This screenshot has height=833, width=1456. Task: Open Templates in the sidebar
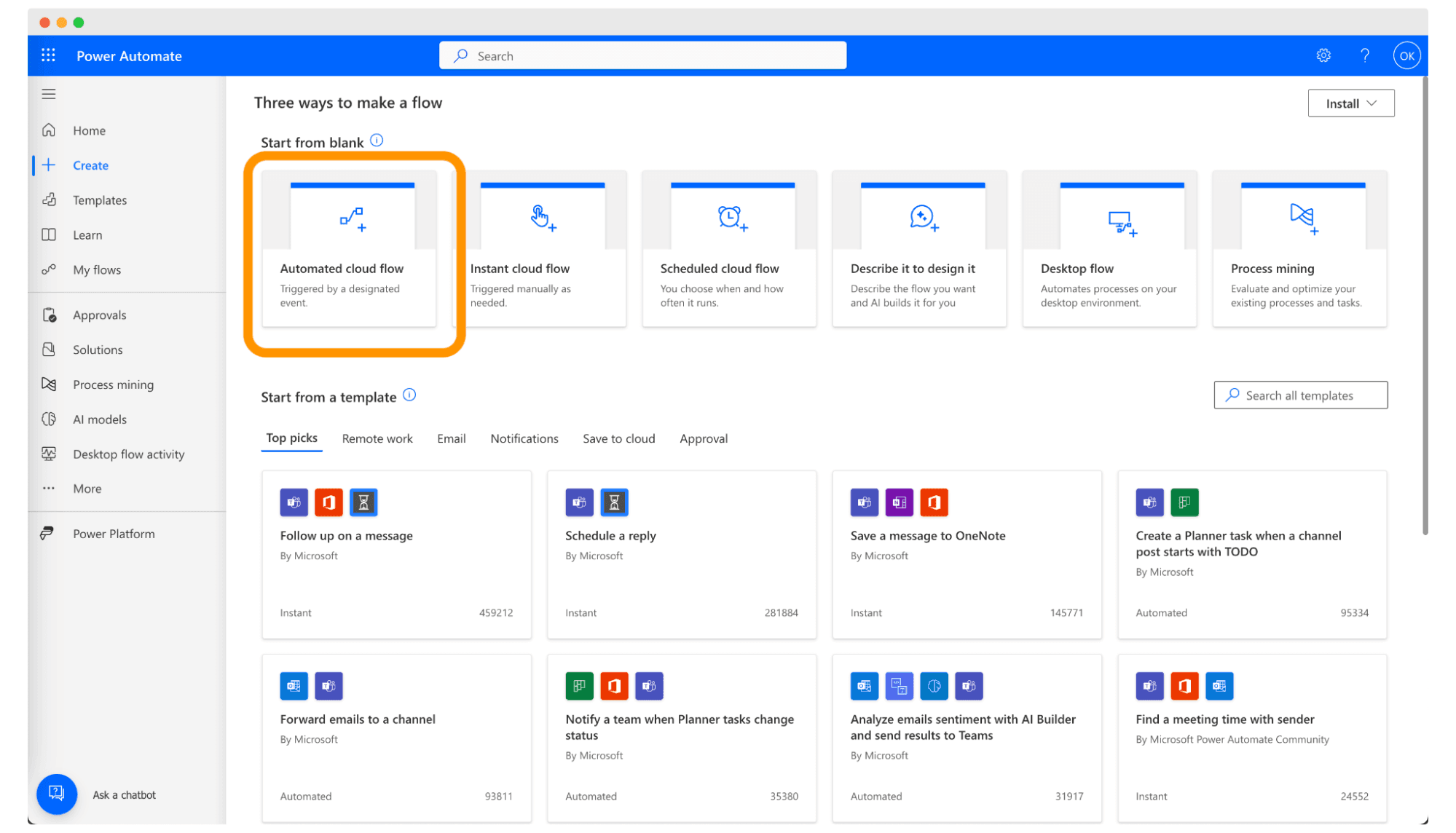coord(100,200)
